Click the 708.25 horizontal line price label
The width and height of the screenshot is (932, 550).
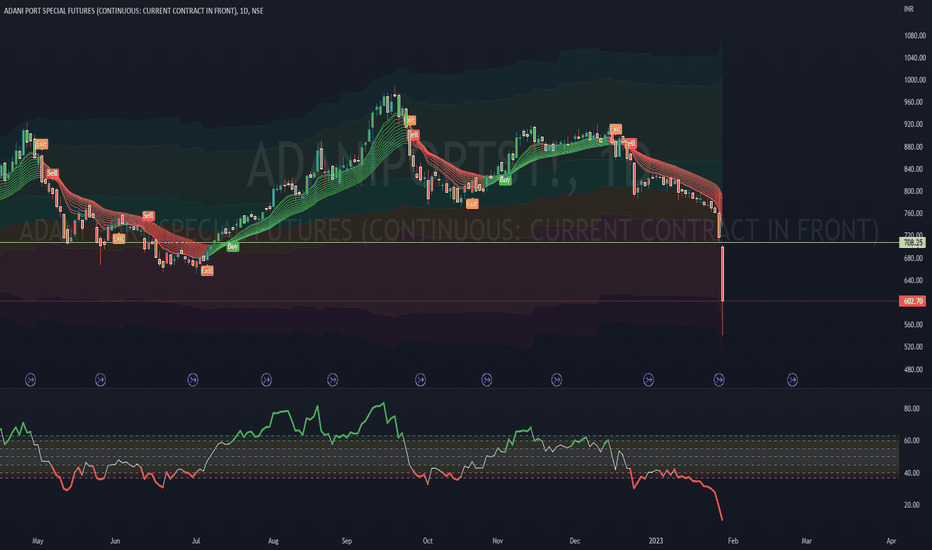click(912, 243)
